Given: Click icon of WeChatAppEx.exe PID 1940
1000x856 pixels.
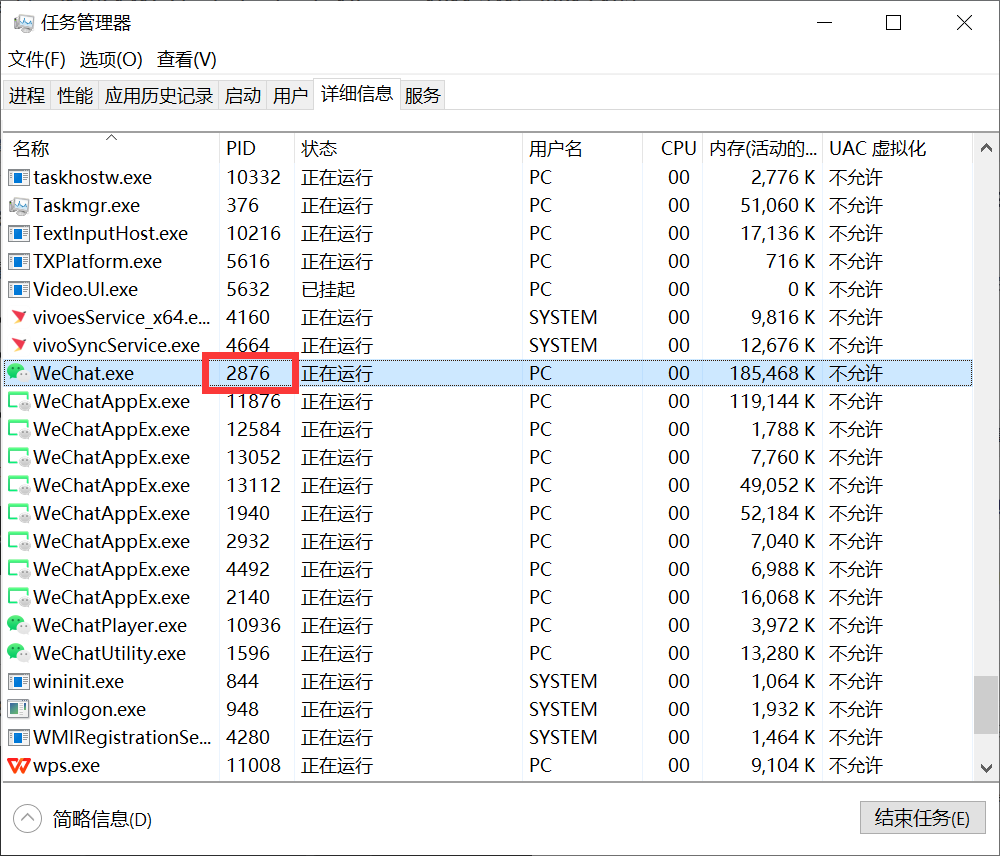Looking at the screenshot, I should [18, 513].
